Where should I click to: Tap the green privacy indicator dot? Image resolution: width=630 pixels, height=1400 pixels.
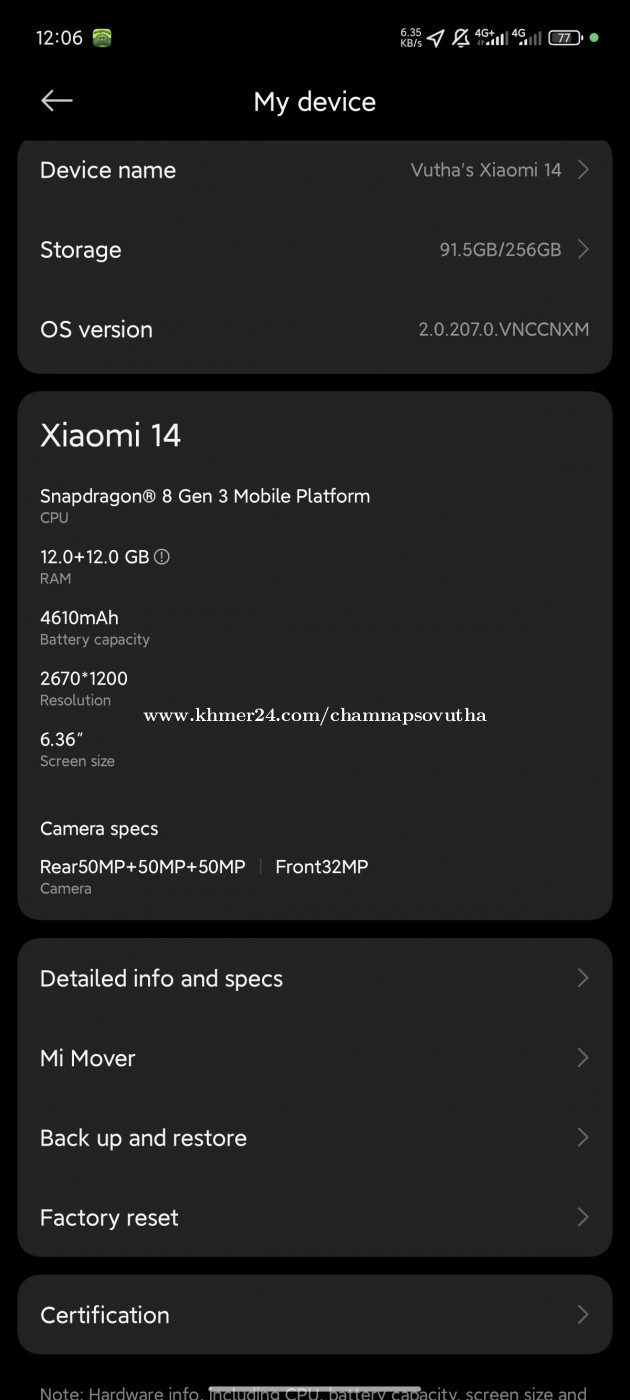tap(594, 38)
